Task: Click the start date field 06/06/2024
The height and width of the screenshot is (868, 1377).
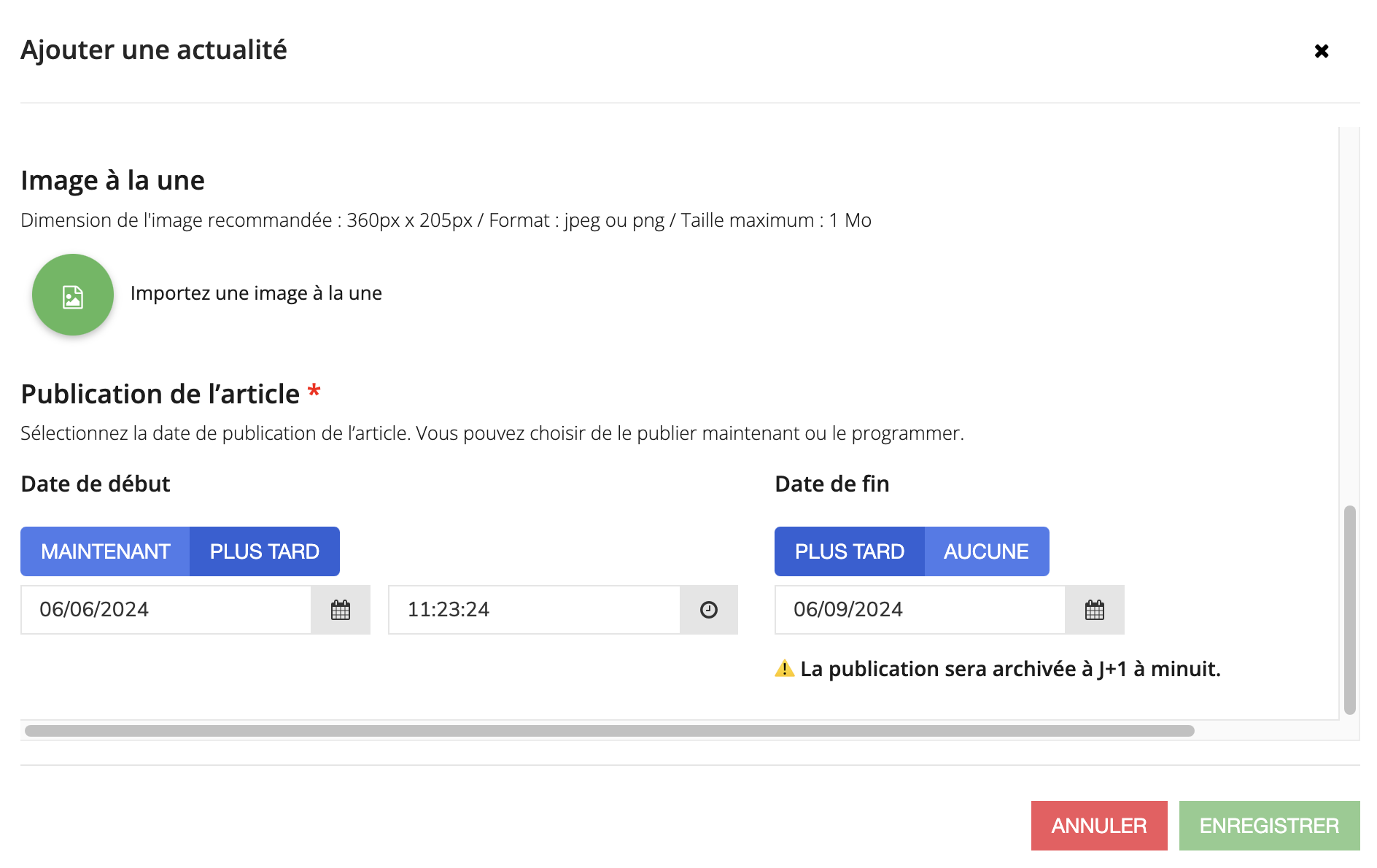Action: 166,610
